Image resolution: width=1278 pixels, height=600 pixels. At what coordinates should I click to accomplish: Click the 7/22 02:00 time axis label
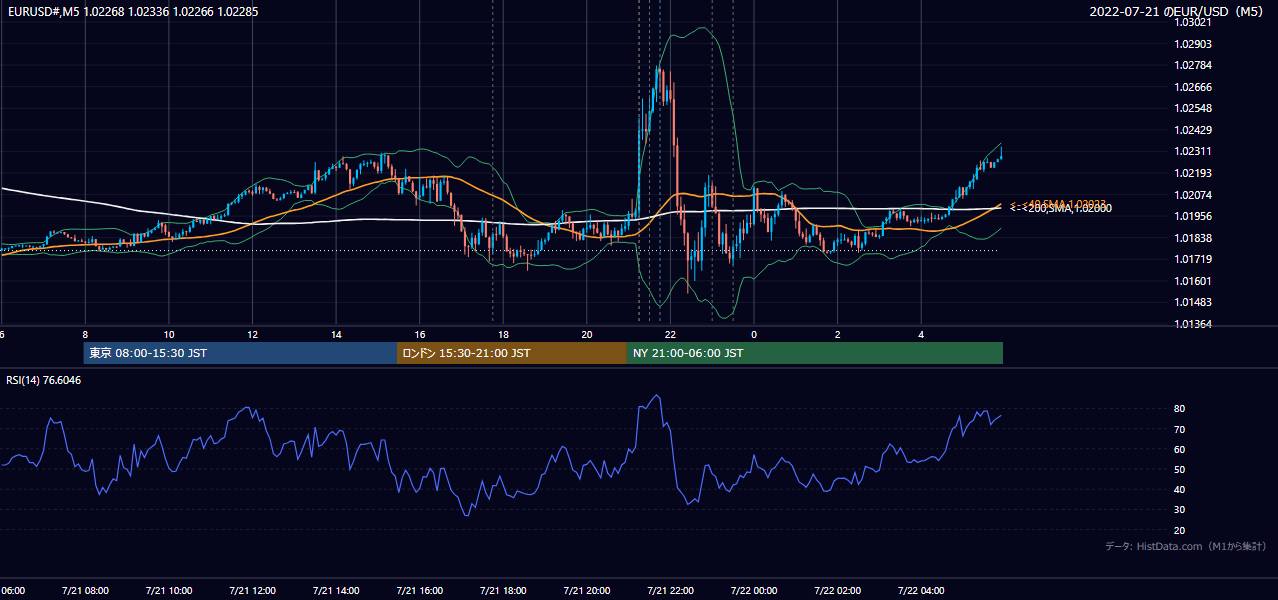pos(838,591)
